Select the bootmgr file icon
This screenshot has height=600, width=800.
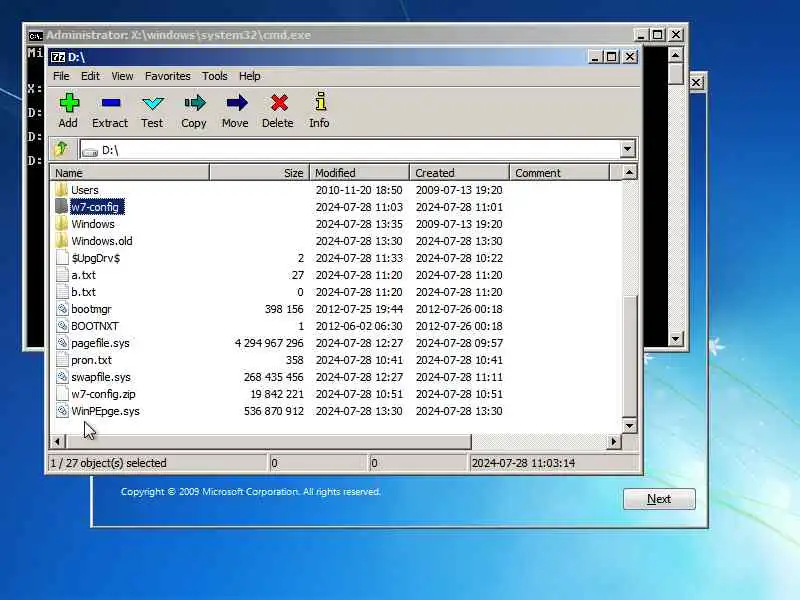(x=62, y=309)
